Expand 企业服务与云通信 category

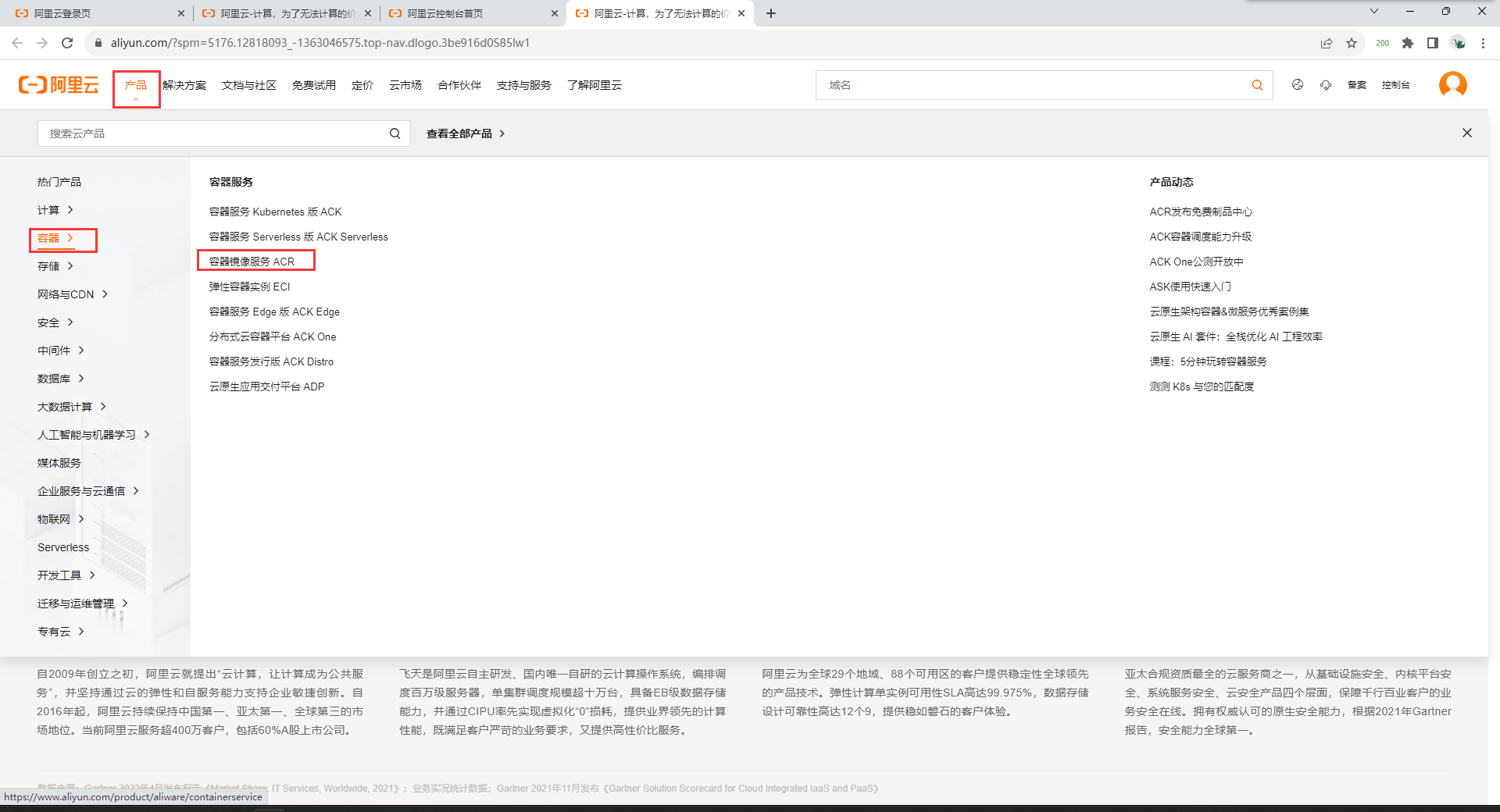pos(88,491)
